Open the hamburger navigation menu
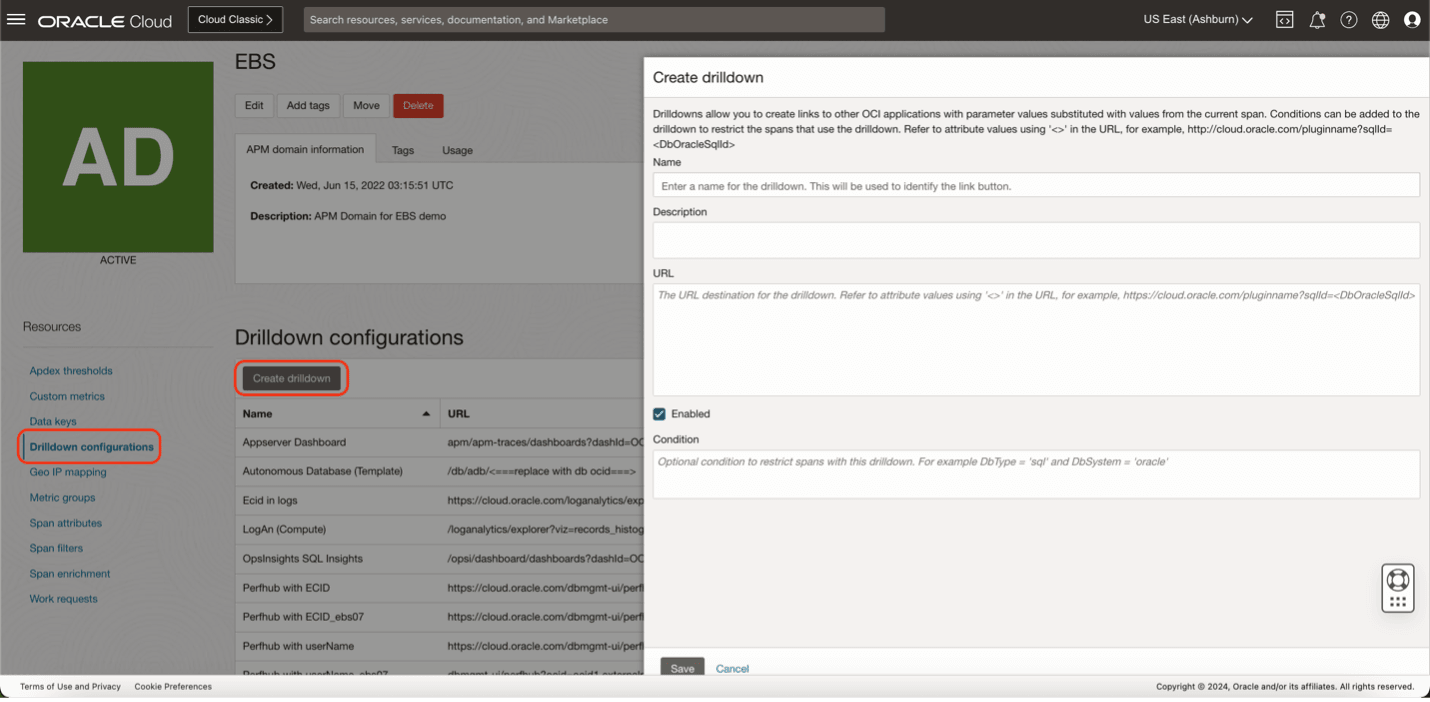Image resolution: width=1430 pixels, height=702 pixels. tap(16, 19)
